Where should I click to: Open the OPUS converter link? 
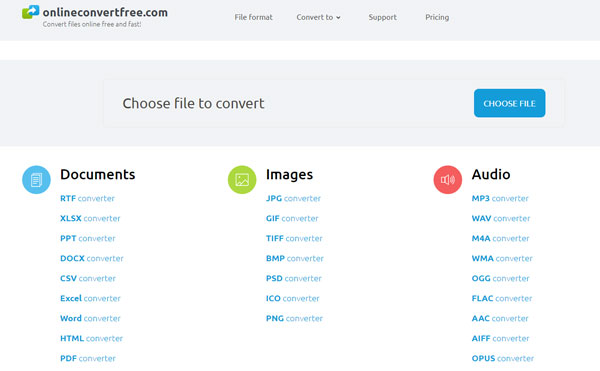pos(502,358)
